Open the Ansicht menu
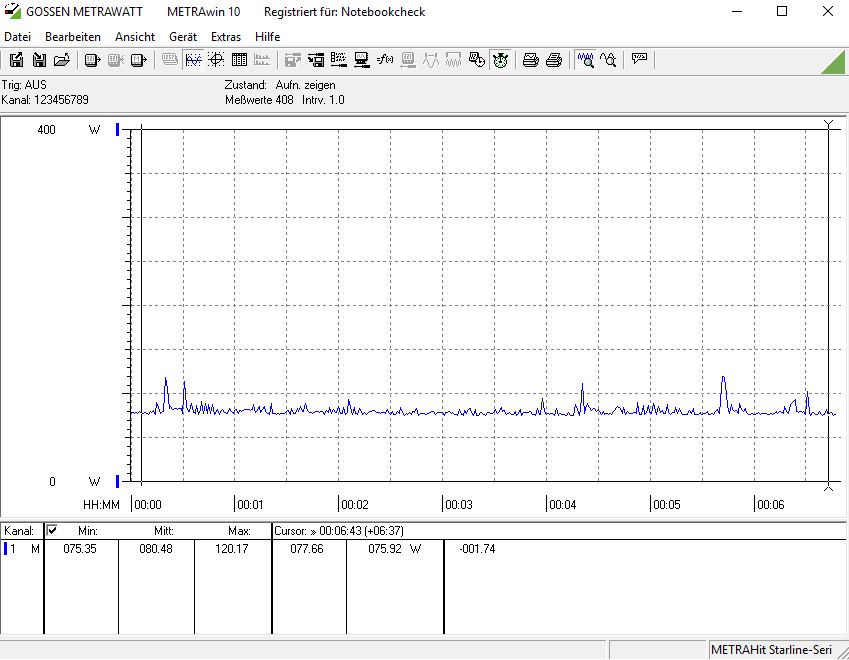This screenshot has height=660, width=849. point(135,37)
